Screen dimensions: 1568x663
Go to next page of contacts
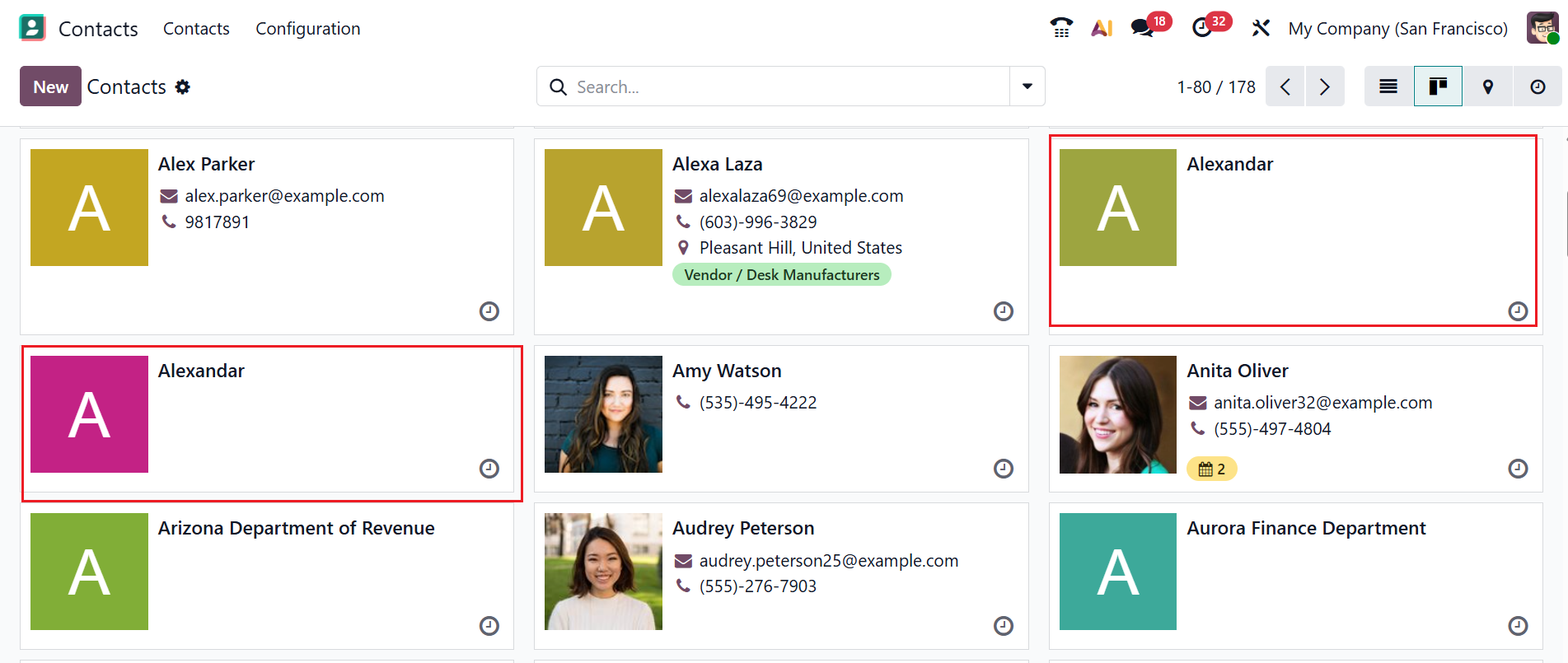click(x=1325, y=86)
